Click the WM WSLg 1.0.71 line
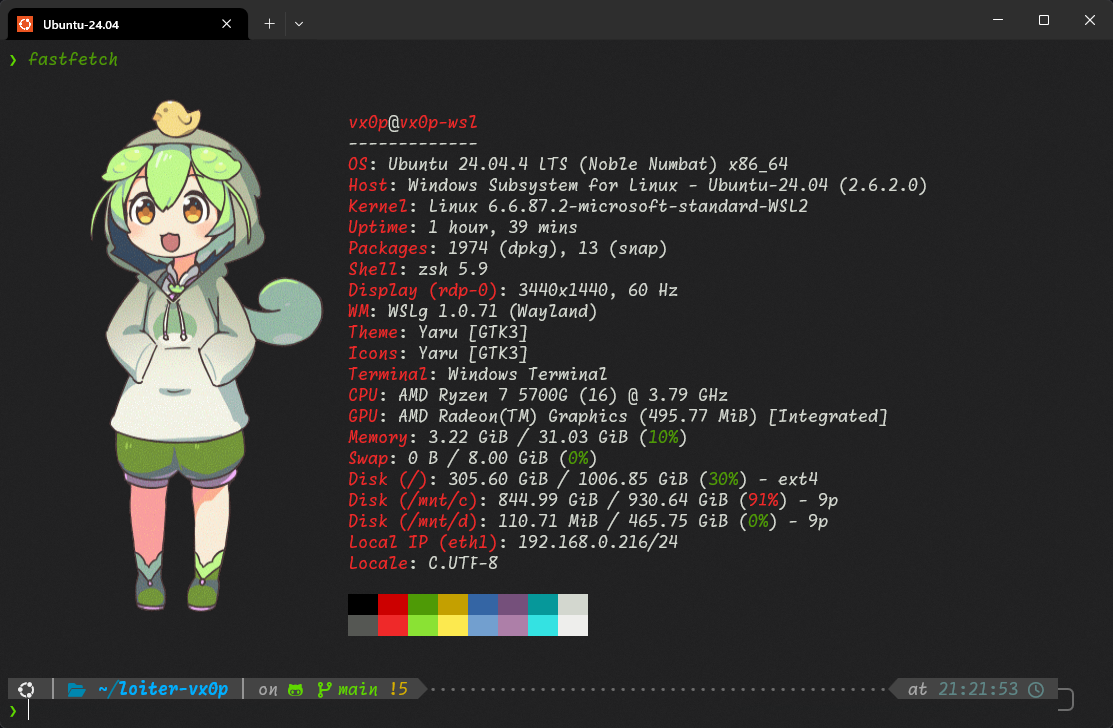This screenshot has height=728, width=1113. [473, 311]
